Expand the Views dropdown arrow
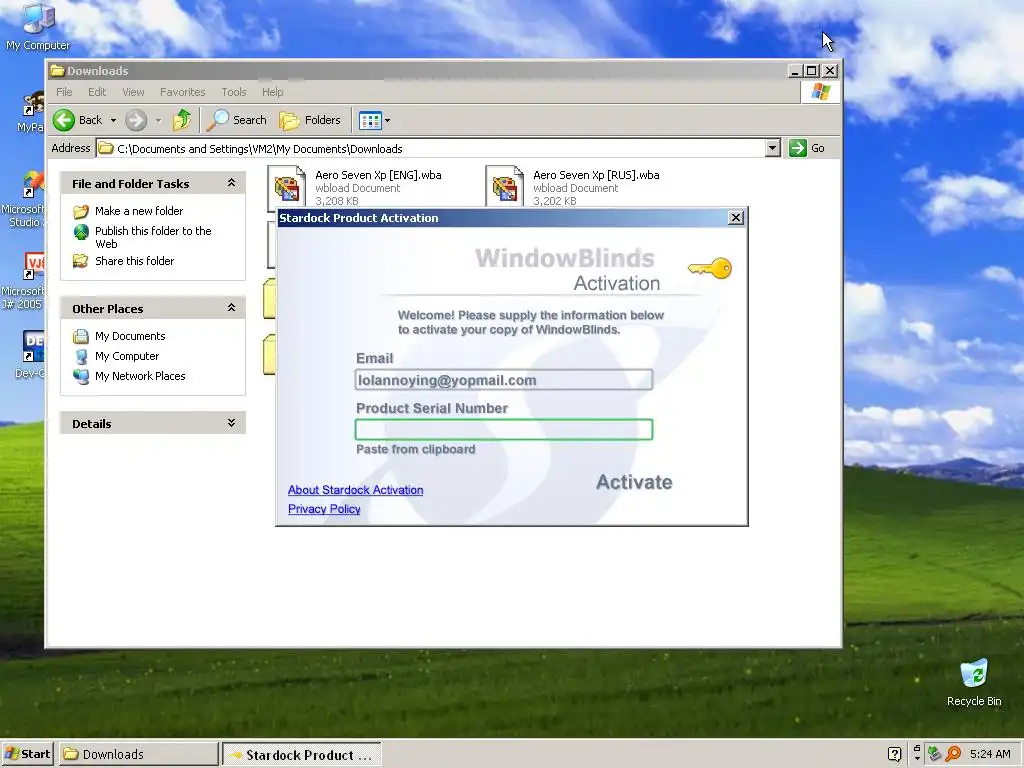 coord(387,120)
